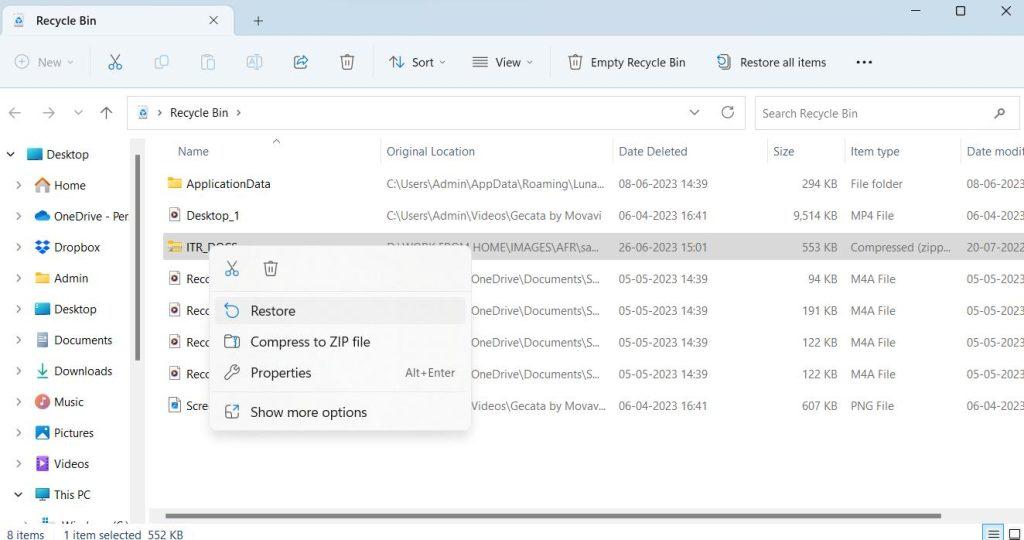Screen dimensions: 1024x540
Task: Click the Desktop_1 video file icon
Action: [174, 215]
